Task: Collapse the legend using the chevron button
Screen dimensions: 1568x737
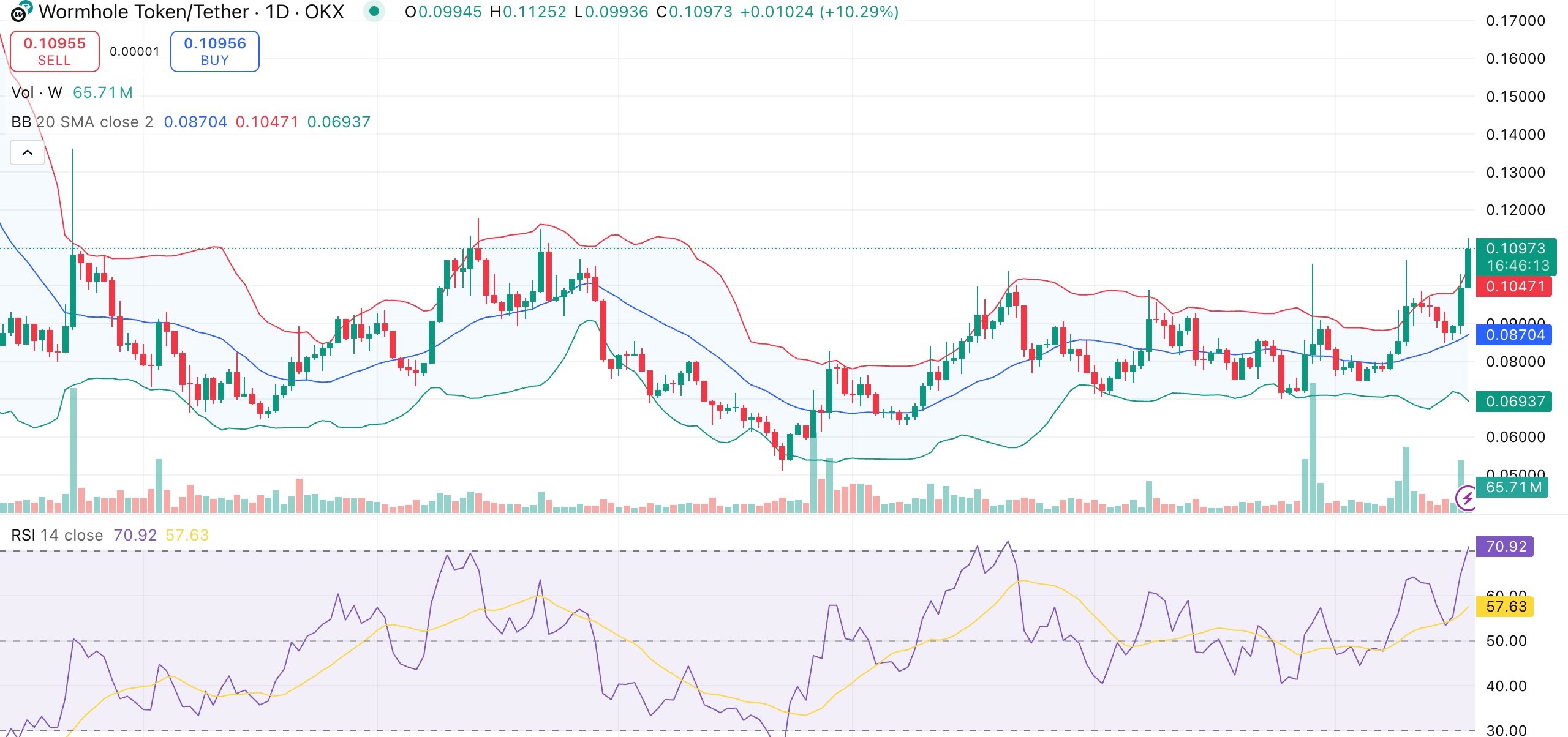Action: [26, 152]
